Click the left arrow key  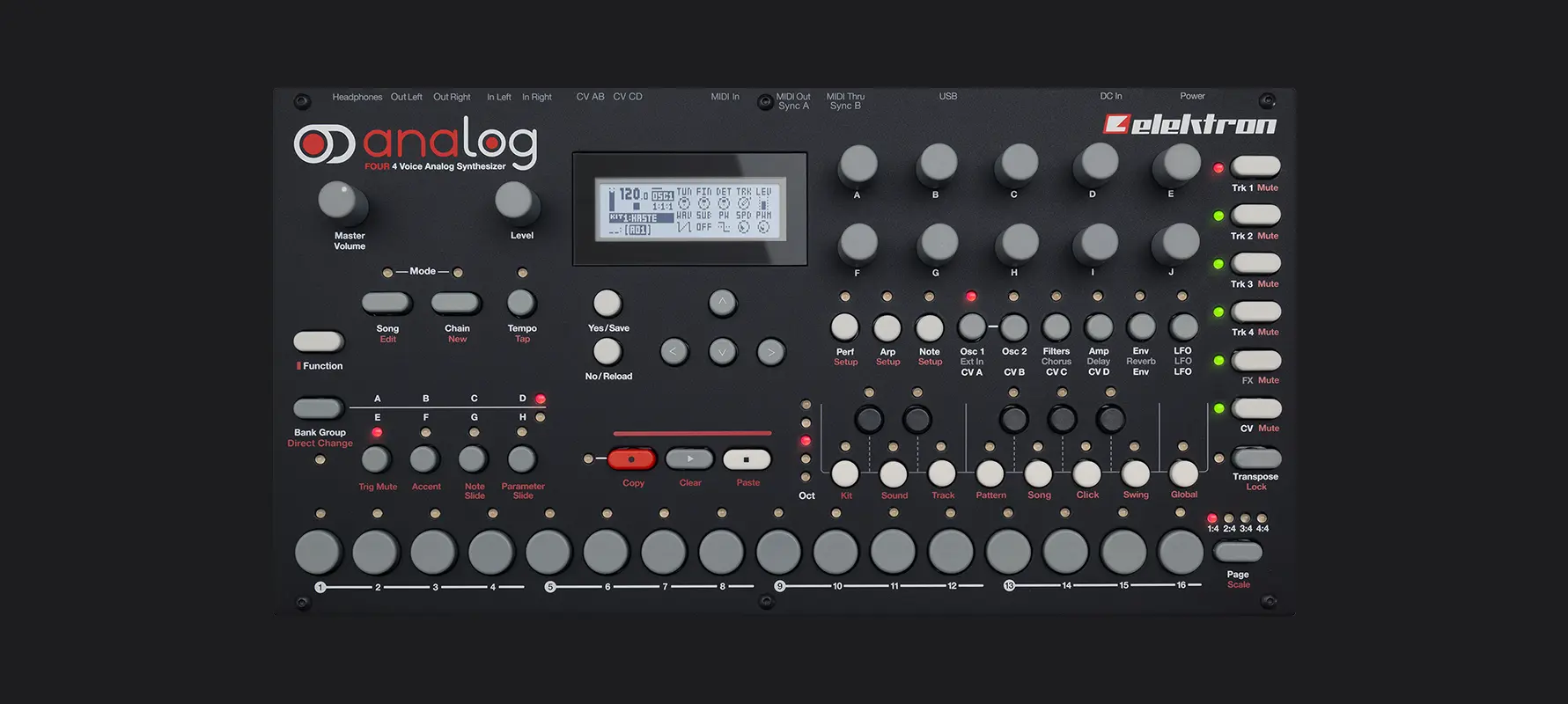pos(674,352)
